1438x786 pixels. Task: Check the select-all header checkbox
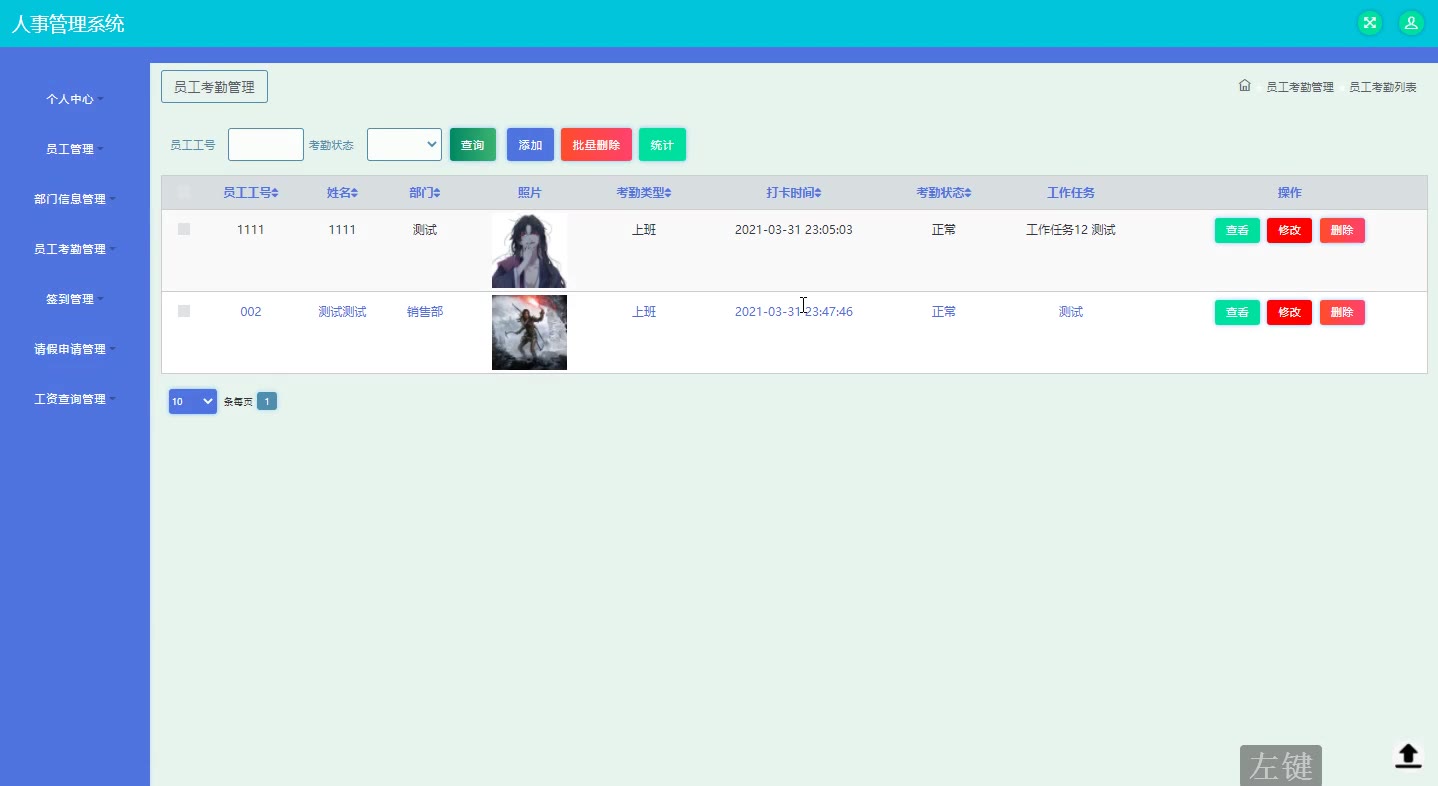184,192
